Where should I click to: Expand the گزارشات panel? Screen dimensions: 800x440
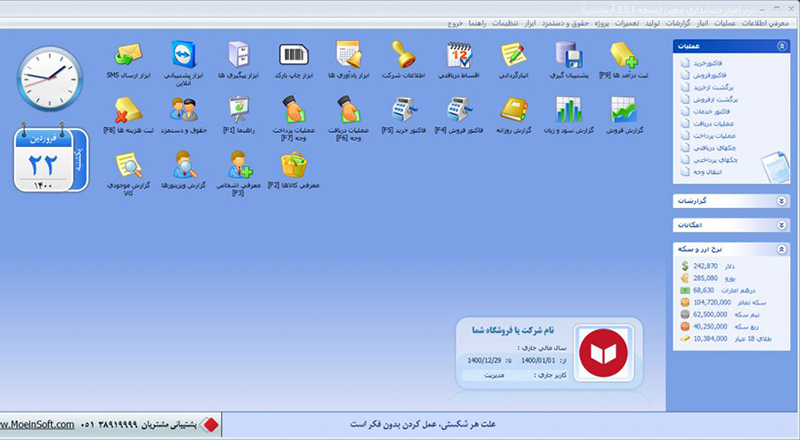[x=782, y=201]
